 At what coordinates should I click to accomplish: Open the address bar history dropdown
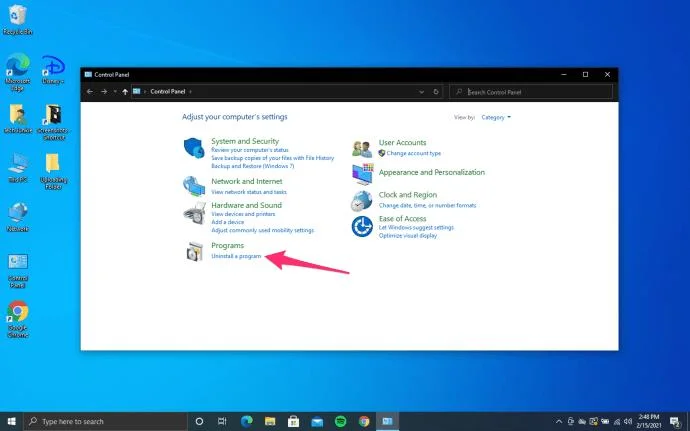[419, 91]
